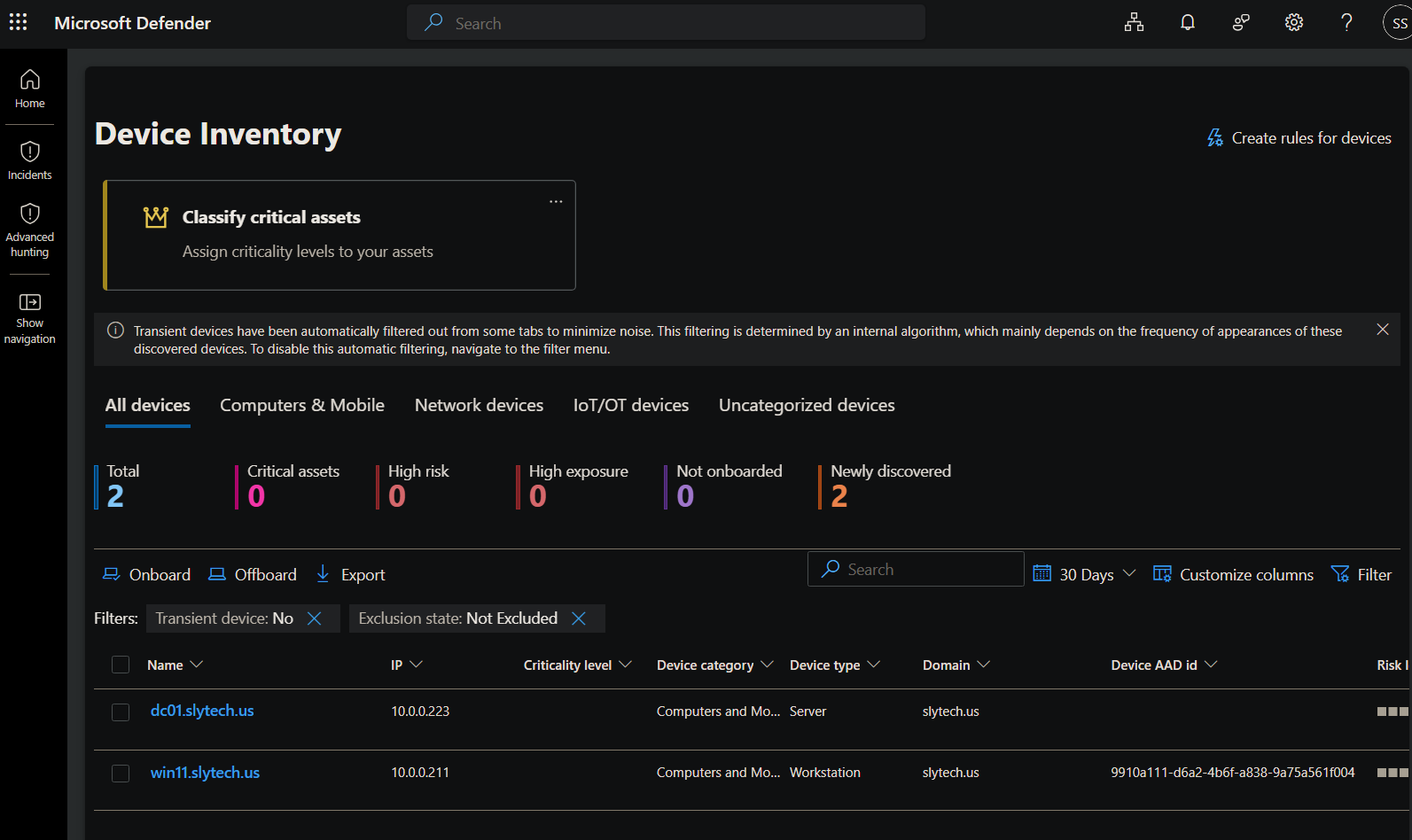Open device dc01.slytech.us
1412x840 pixels.
[202, 711]
